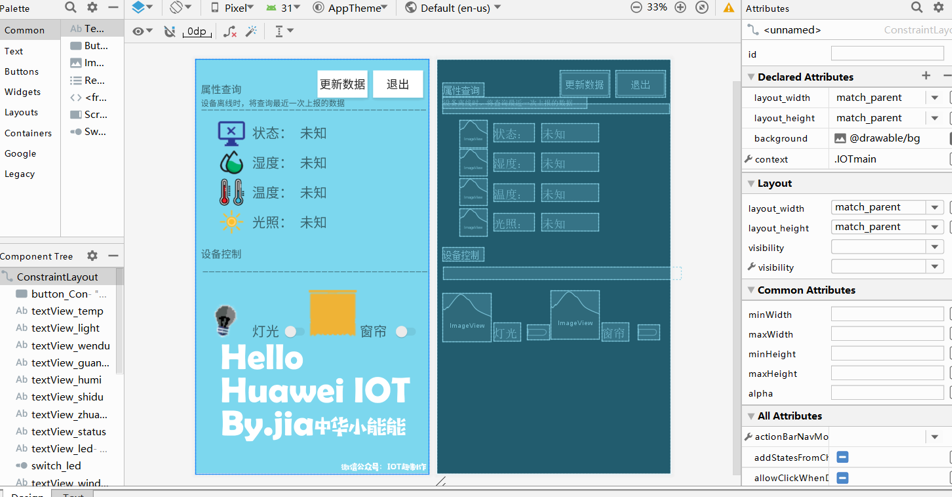The image size is (952, 497).
Task: Clear all constraints icon
Action: click(230, 32)
